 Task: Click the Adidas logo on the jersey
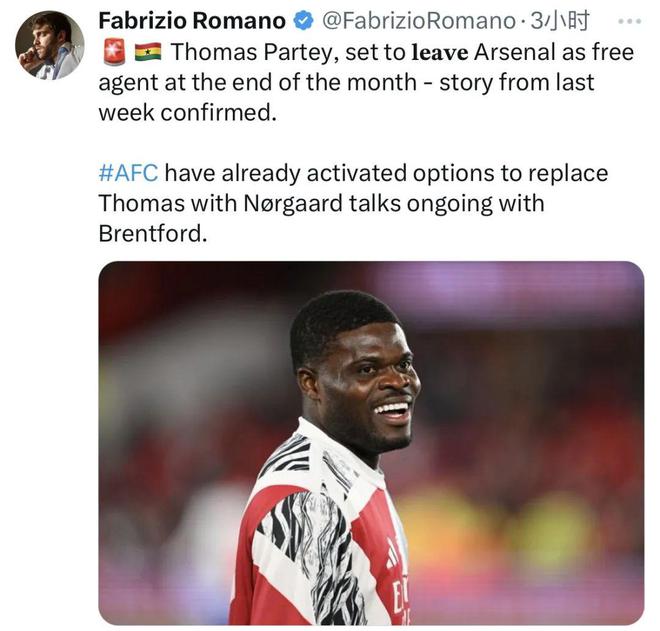pos(392,554)
